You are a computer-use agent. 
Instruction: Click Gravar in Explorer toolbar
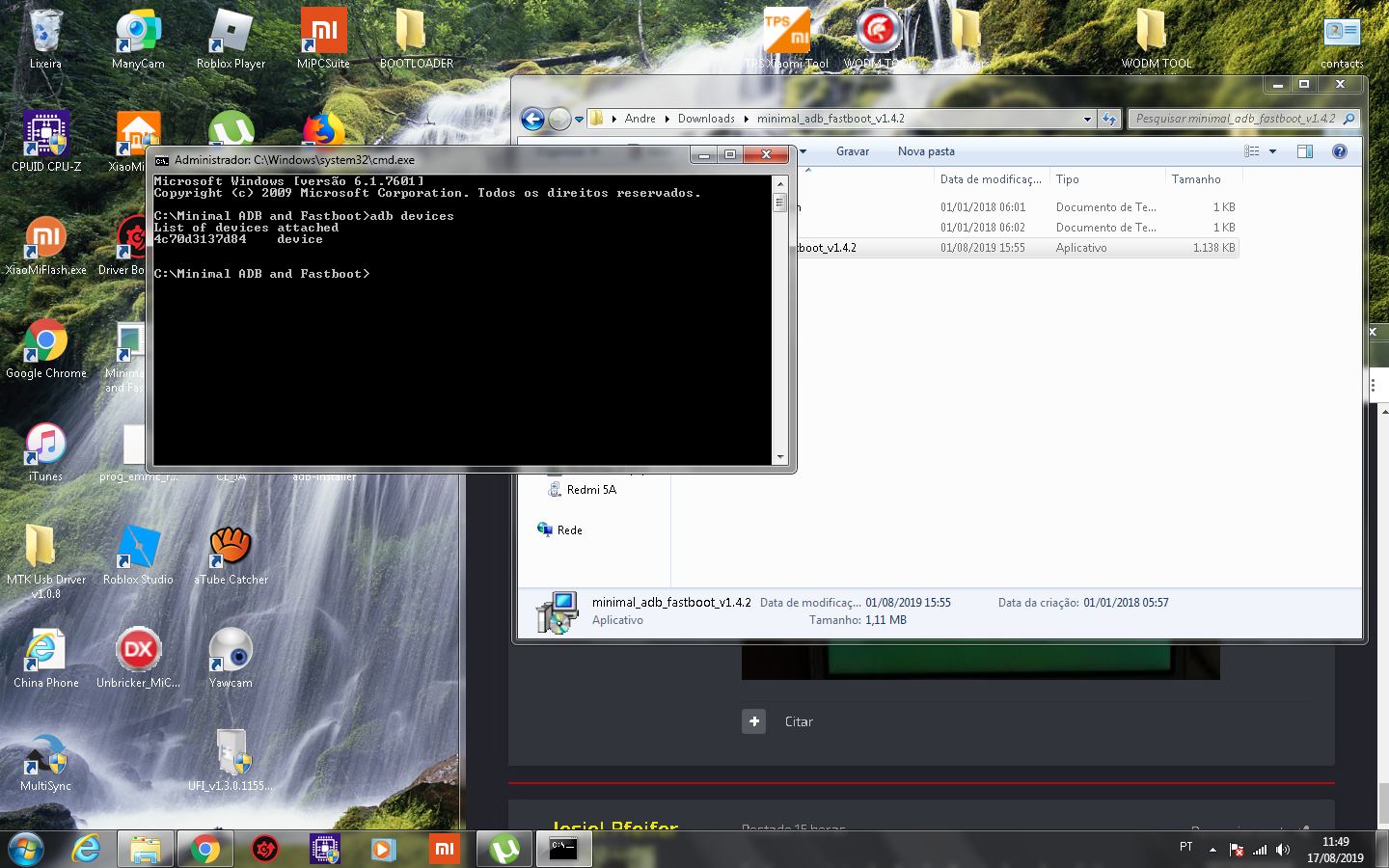pyautogui.click(x=853, y=151)
